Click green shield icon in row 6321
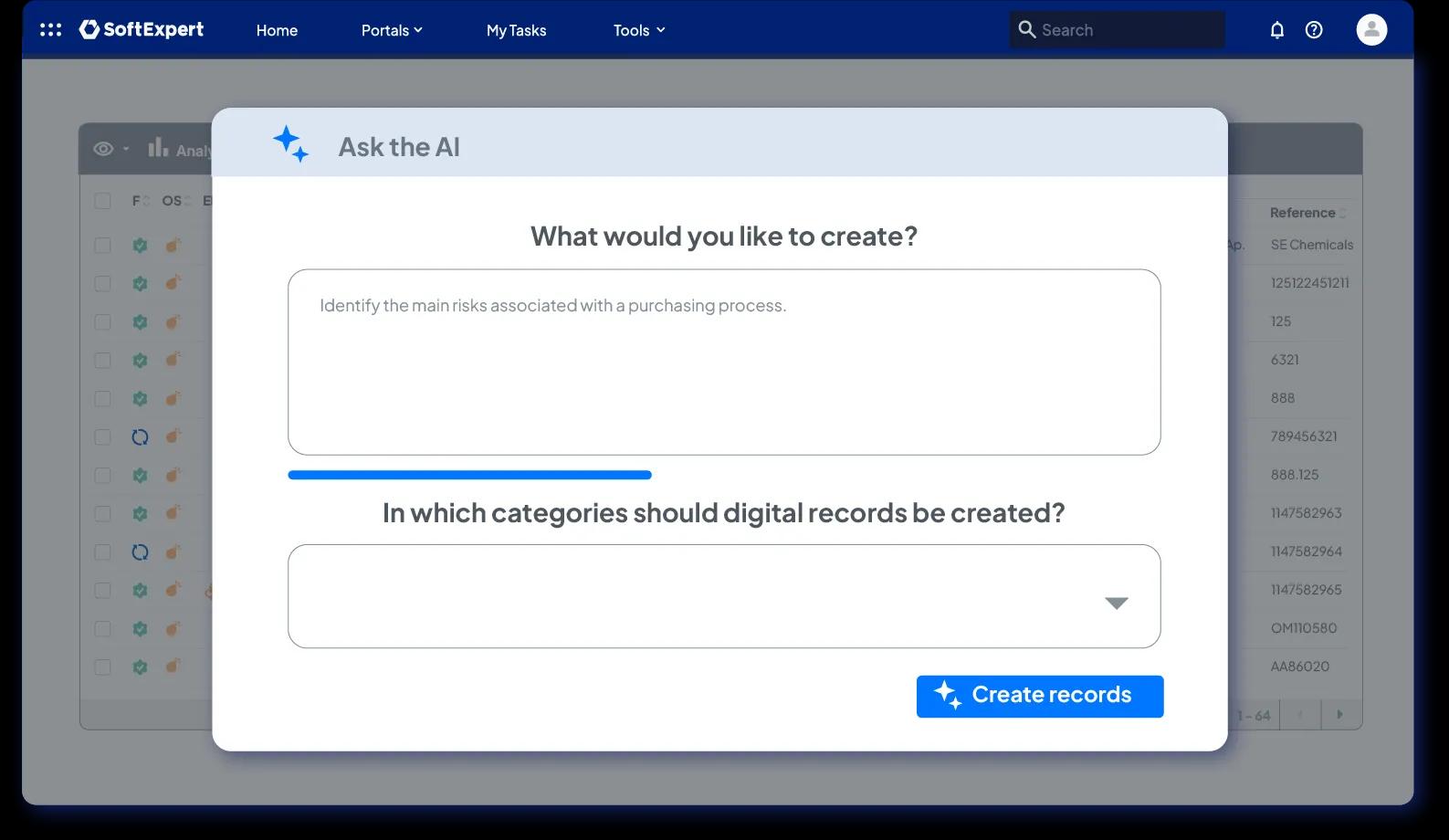Viewport: 1449px width, 840px height. pyautogui.click(x=140, y=360)
